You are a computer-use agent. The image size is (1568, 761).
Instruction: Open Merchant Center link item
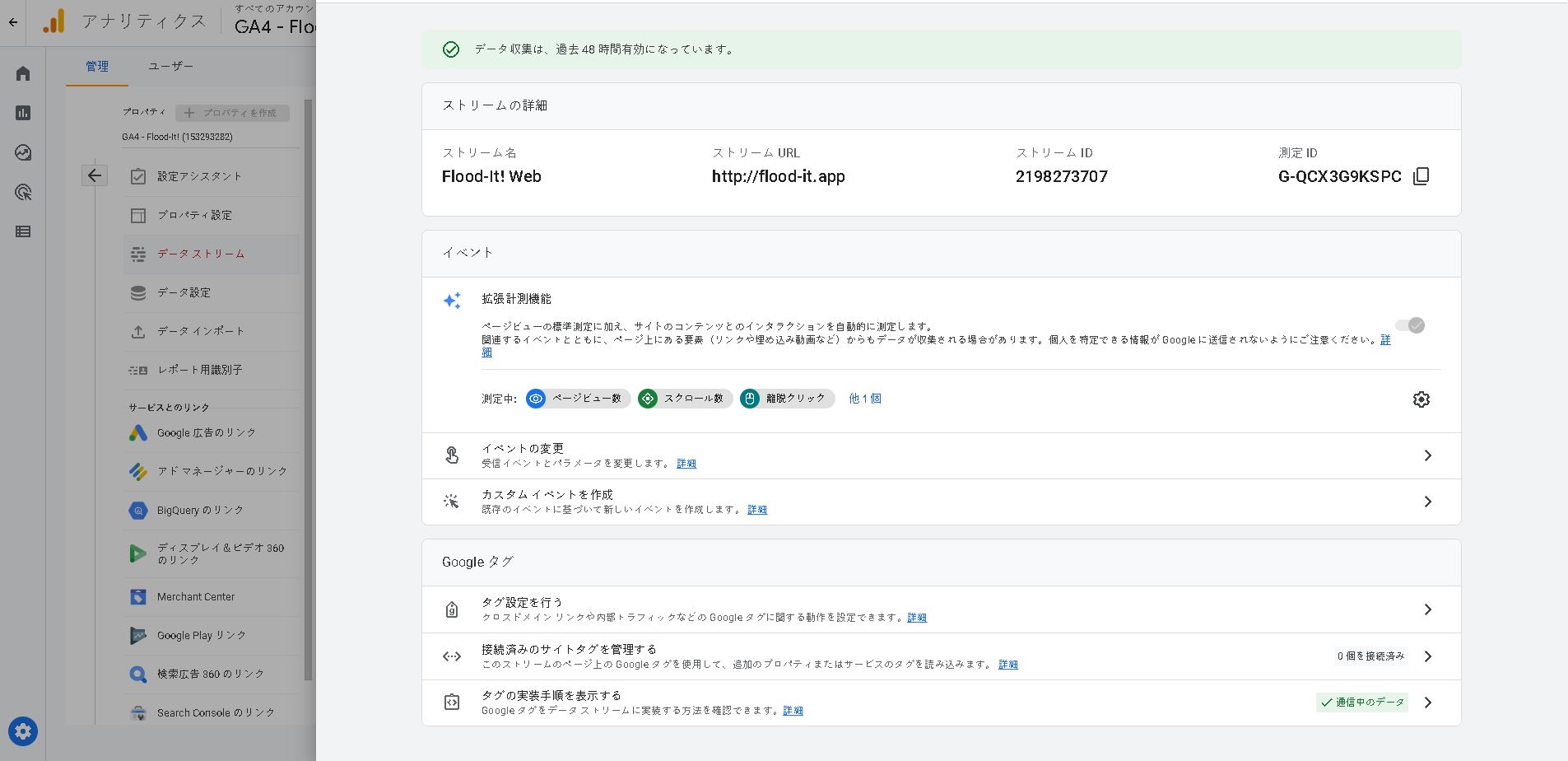(212, 596)
